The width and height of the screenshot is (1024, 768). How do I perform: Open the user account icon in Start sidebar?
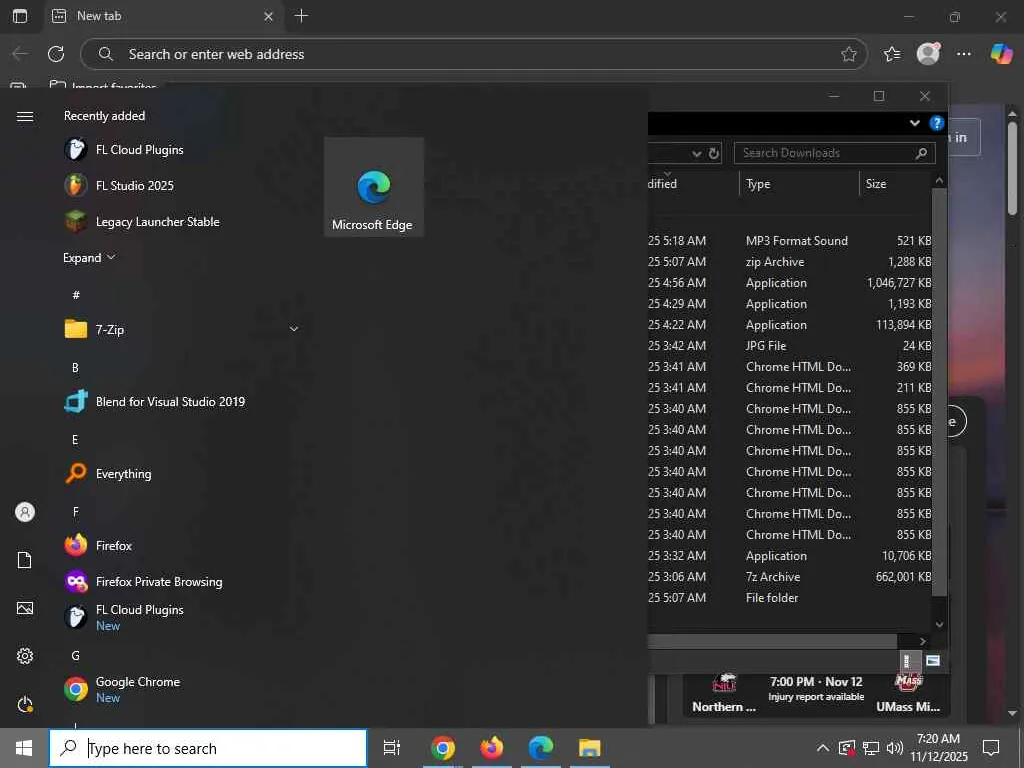pos(25,512)
